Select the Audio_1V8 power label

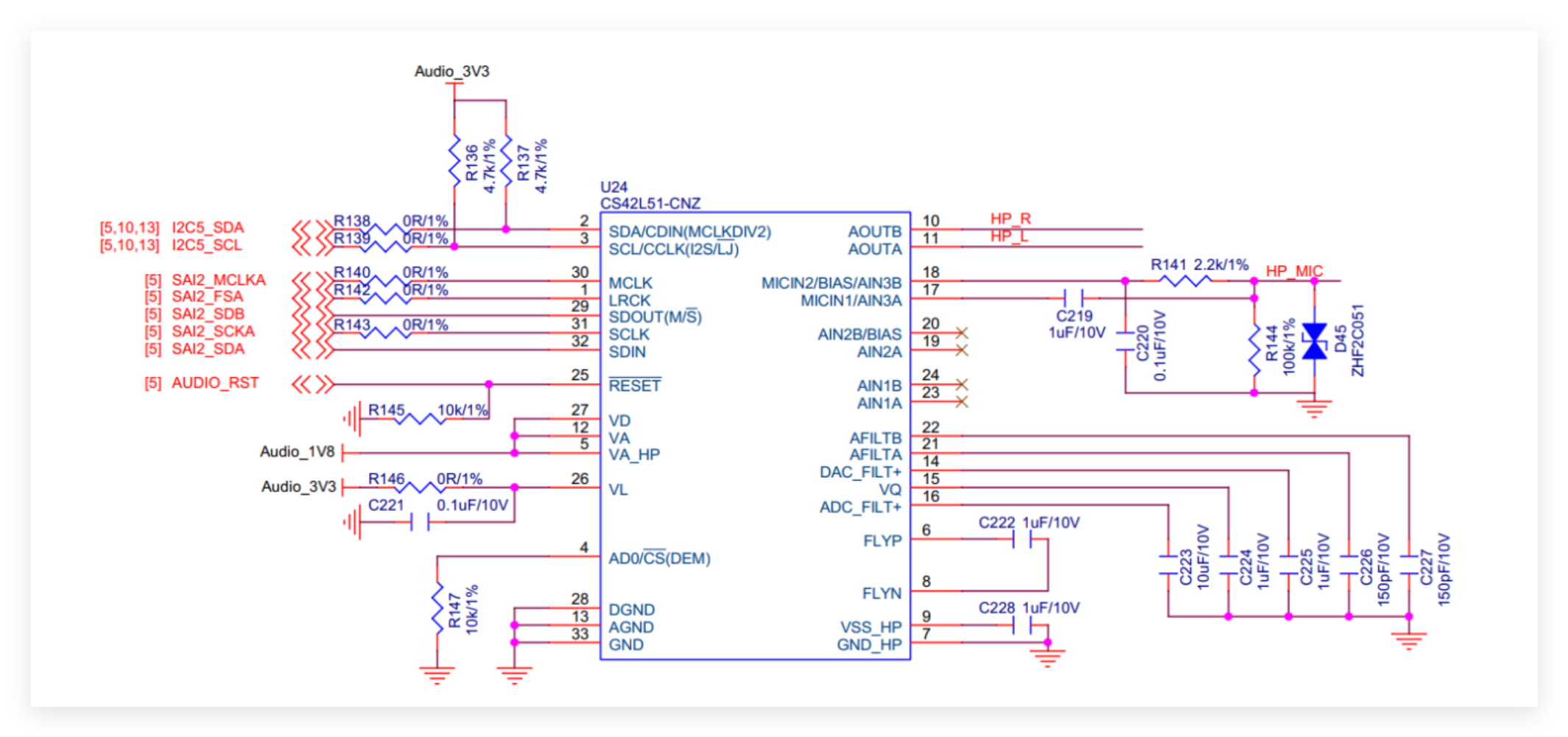[297, 451]
